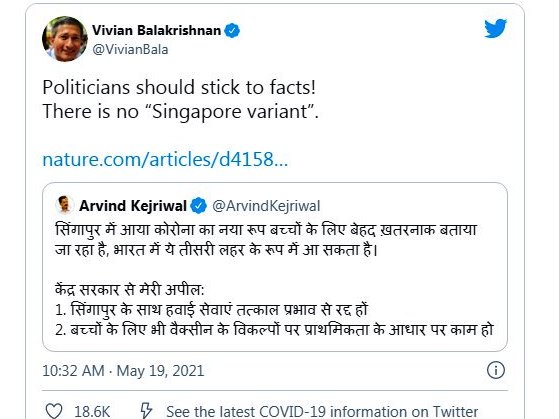Click the 18.6K likes count
This screenshot has width=559, height=419.
click(92, 412)
